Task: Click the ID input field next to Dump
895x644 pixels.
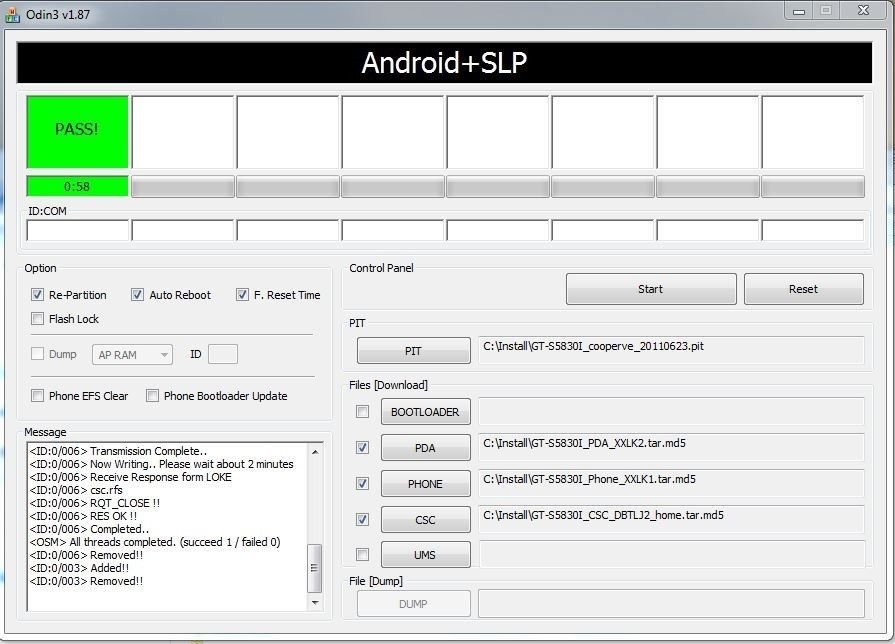Action: point(223,354)
